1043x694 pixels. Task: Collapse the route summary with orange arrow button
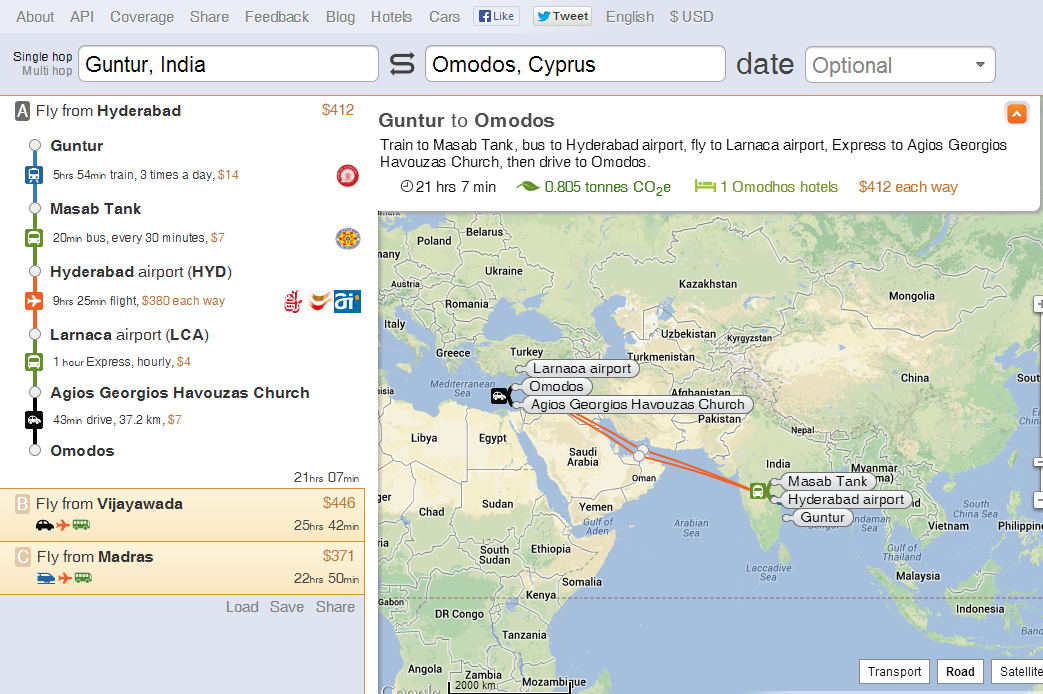click(x=1016, y=114)
